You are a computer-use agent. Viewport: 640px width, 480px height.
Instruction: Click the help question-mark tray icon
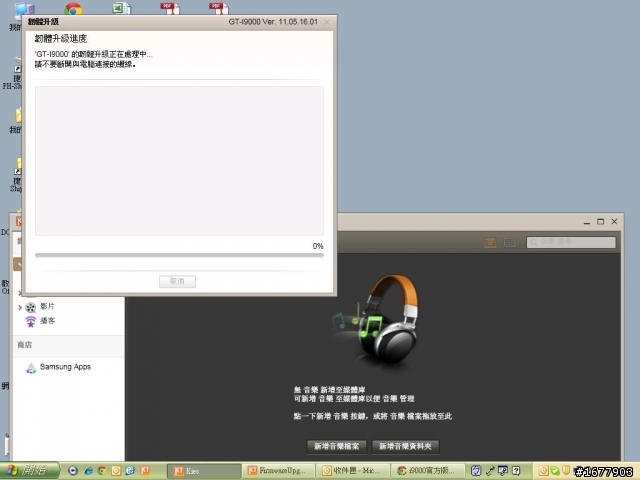[x=516, y=471]
